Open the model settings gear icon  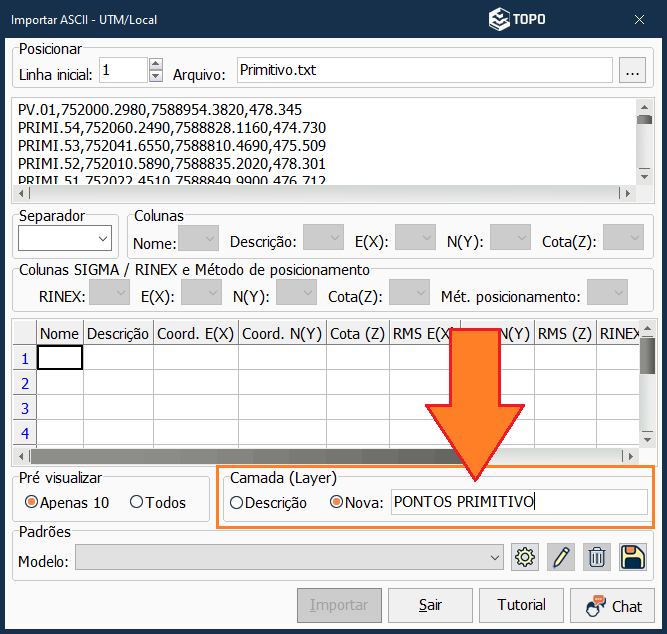click(x=525, y=558)
